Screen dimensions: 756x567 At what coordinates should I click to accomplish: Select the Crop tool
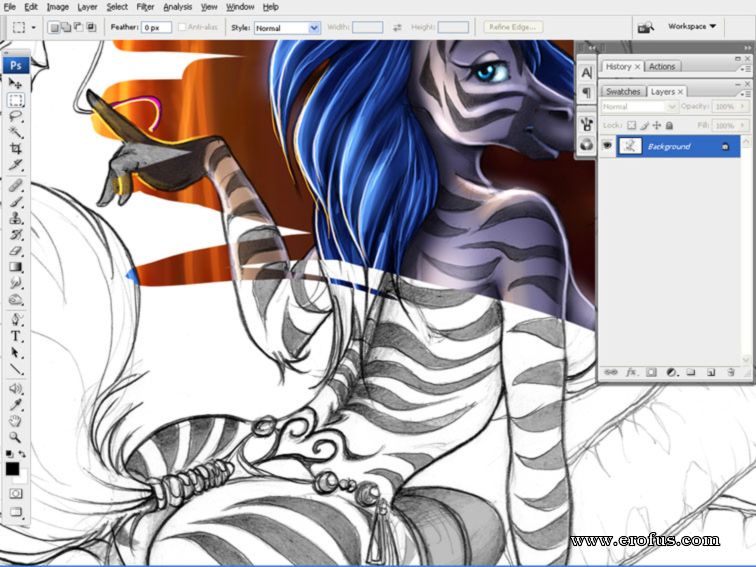[x=15, y=148]
